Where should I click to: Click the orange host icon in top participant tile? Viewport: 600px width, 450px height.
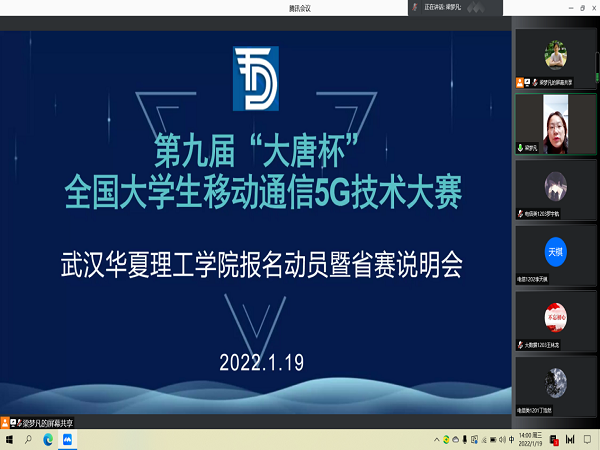click(x=520, y=82)
